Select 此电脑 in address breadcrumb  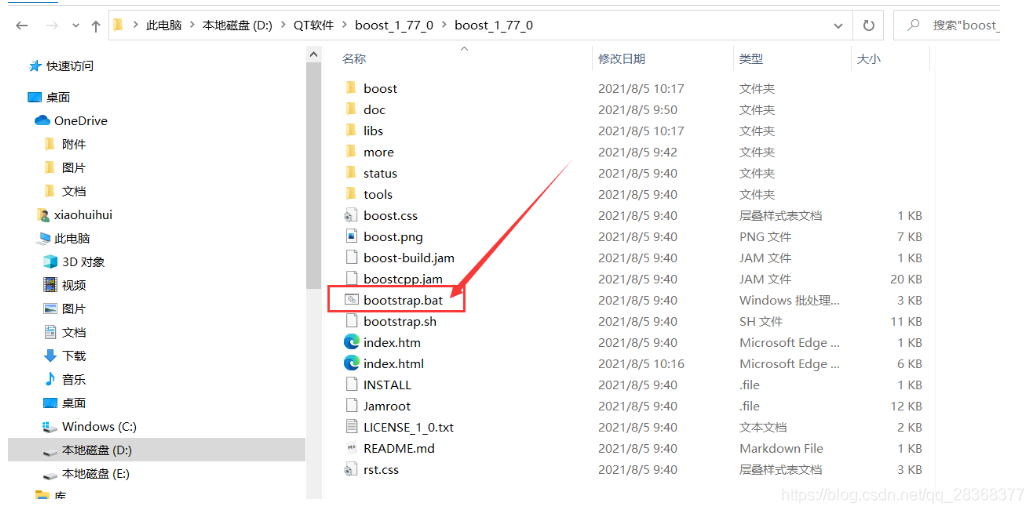tap(164, 26)
